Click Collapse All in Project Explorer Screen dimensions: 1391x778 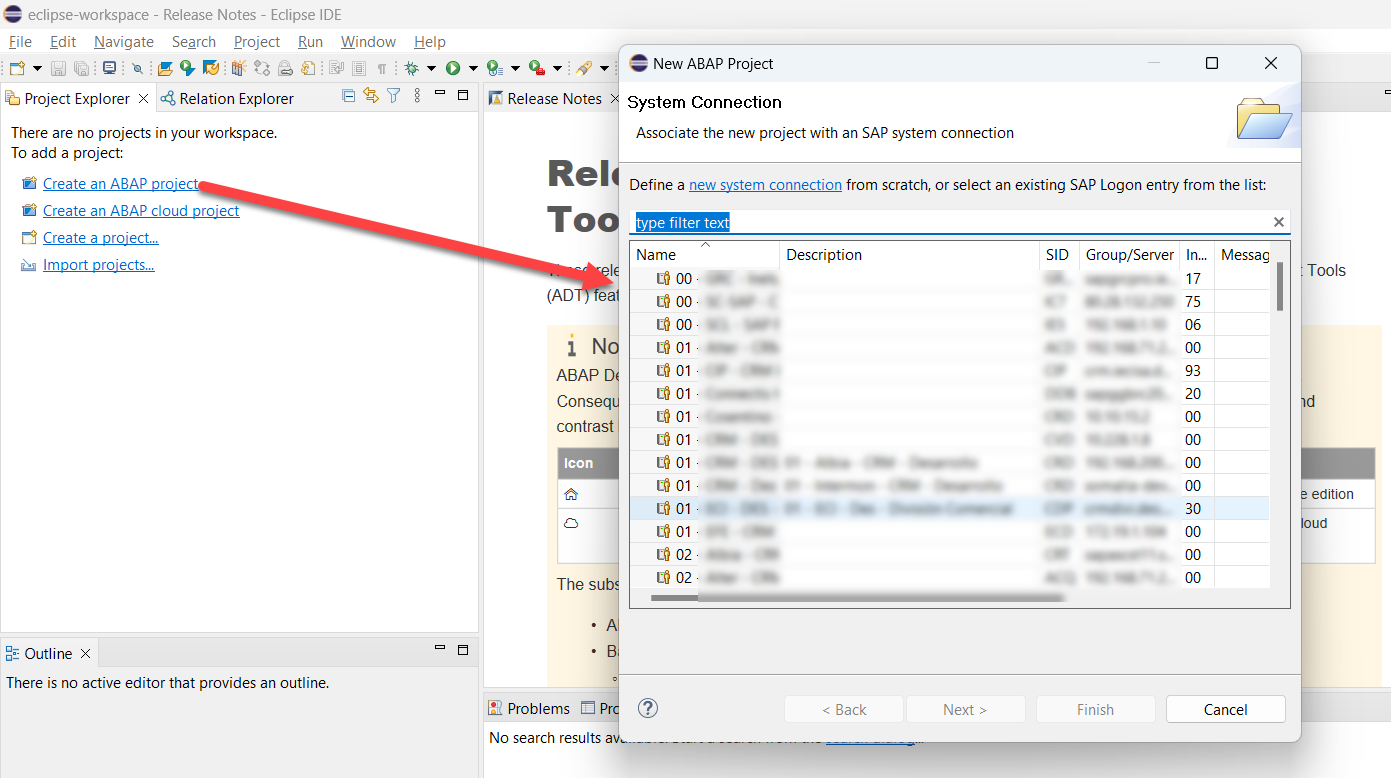click(349, 96)
